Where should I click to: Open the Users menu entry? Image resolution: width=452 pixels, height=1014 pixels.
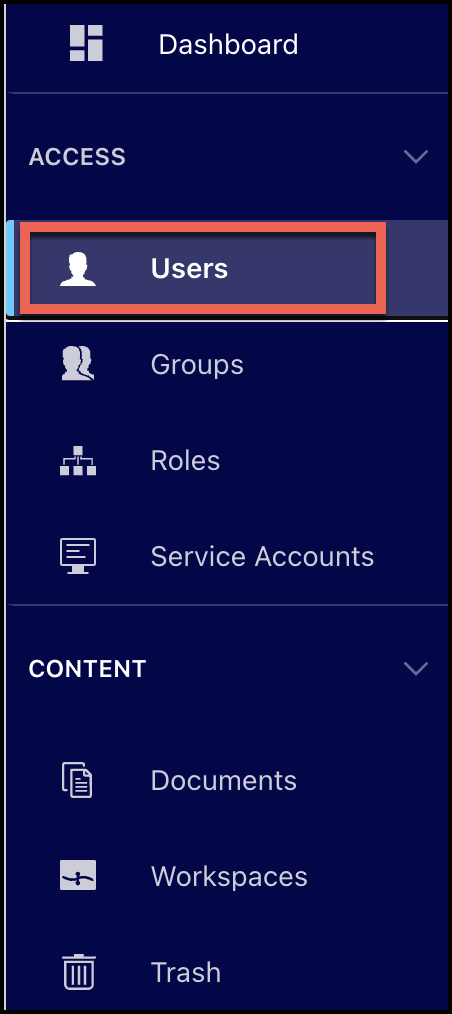pos(189,268)
